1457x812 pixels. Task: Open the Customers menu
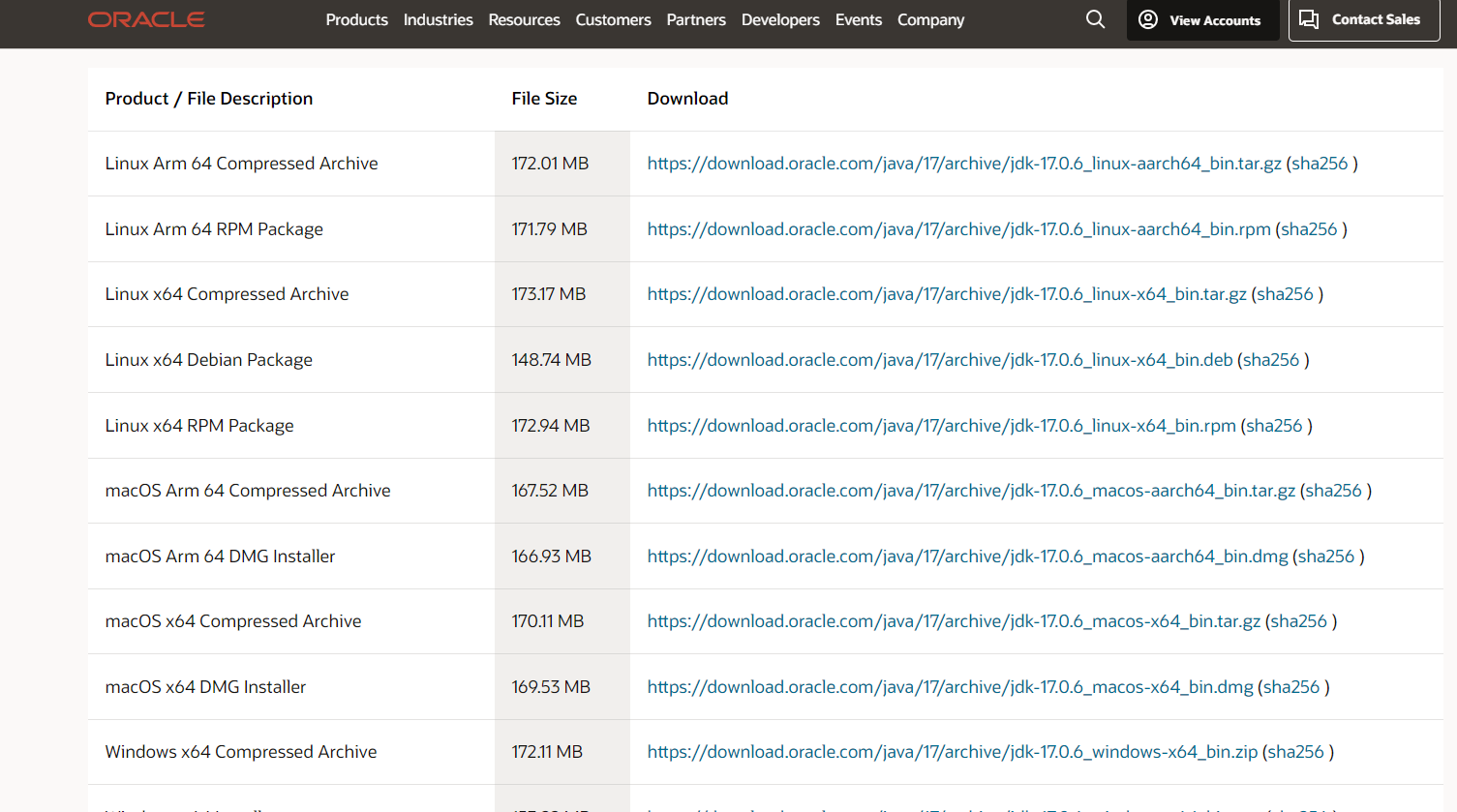[613, 19]
